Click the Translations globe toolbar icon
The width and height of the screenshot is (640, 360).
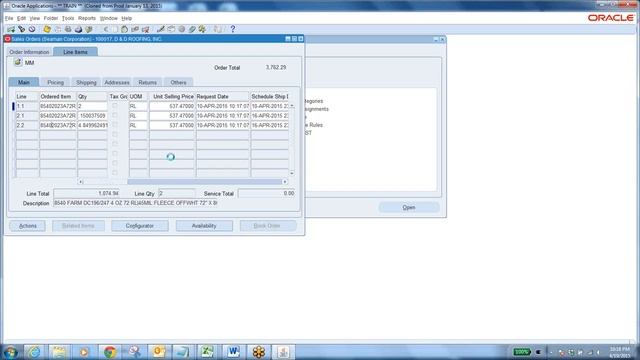182,29
